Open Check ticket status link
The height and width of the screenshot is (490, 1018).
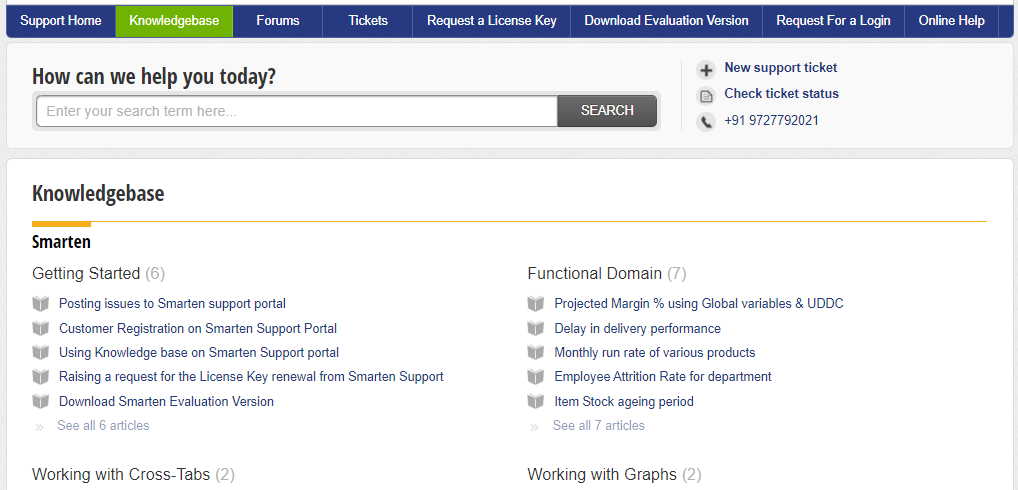[782, 93]
